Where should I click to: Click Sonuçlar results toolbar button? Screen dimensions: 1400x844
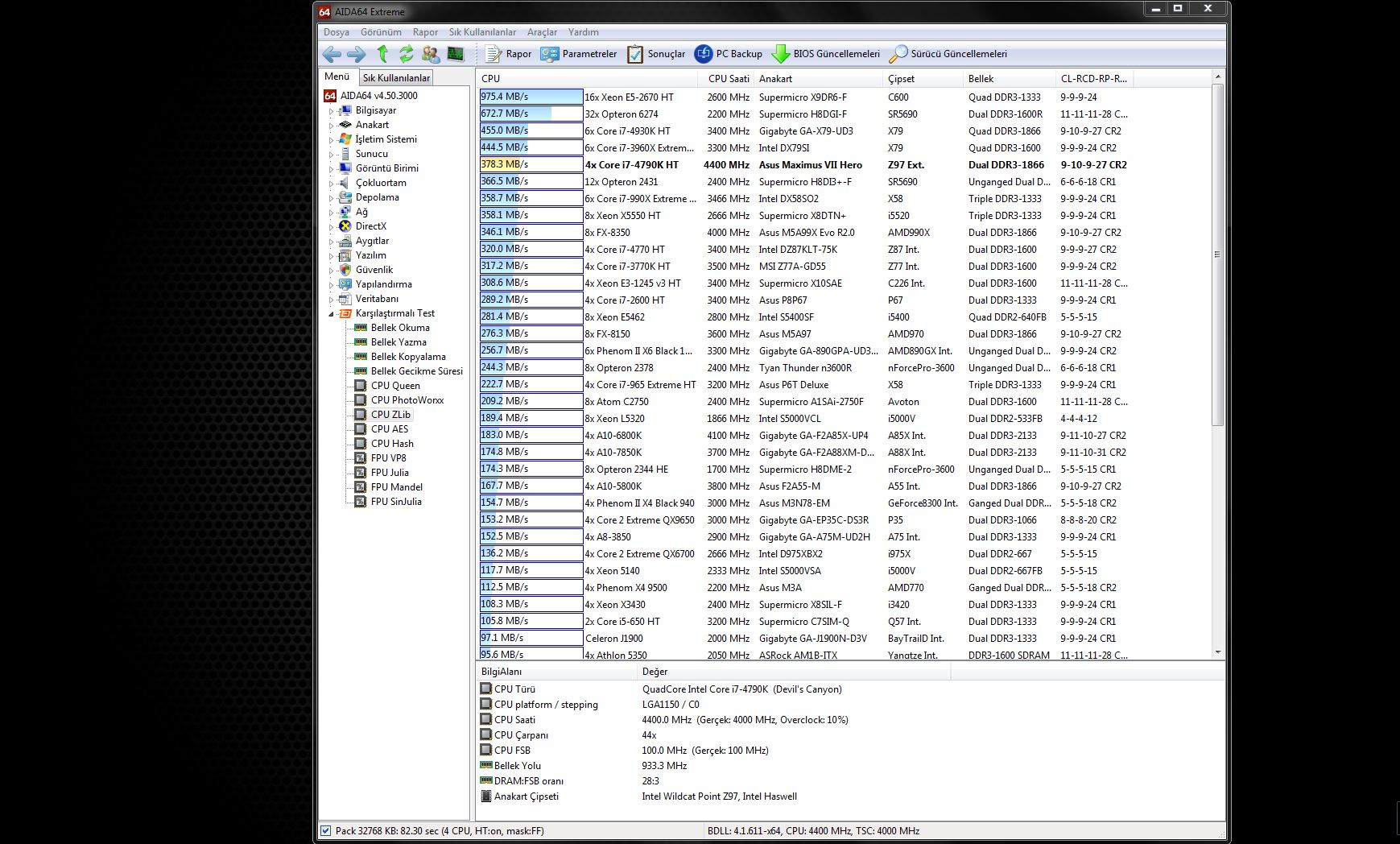pyautogui.click(x=657, y=54)
